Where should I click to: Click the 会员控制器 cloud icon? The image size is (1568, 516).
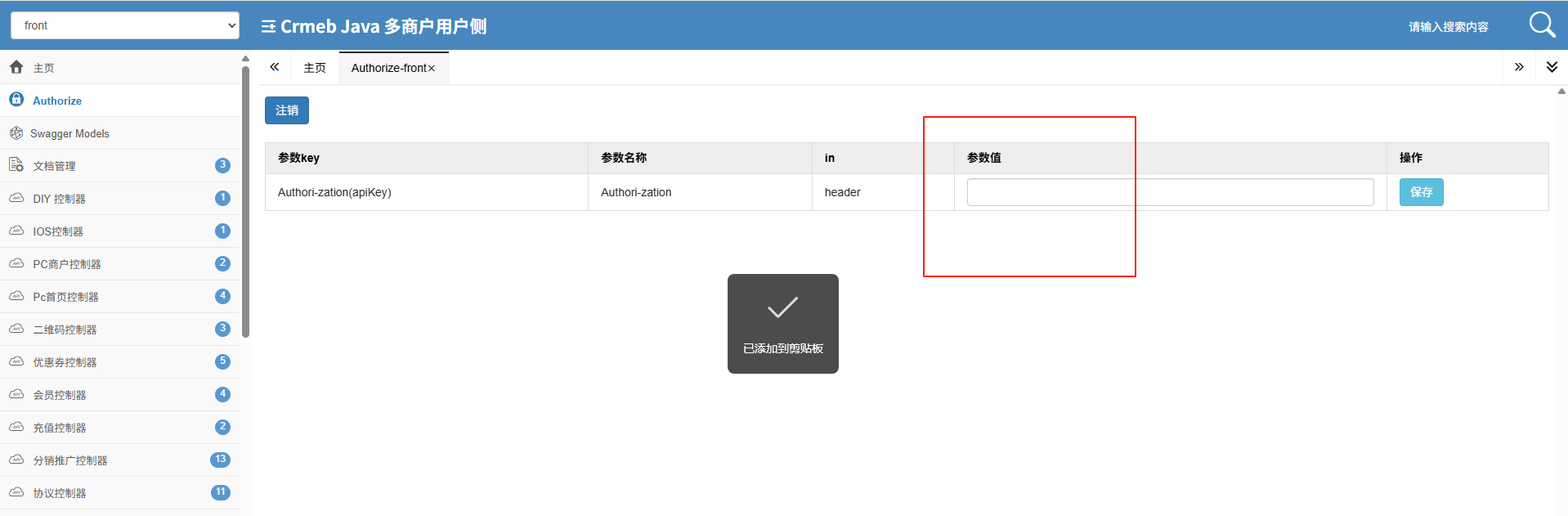click(x=16, y=394)
